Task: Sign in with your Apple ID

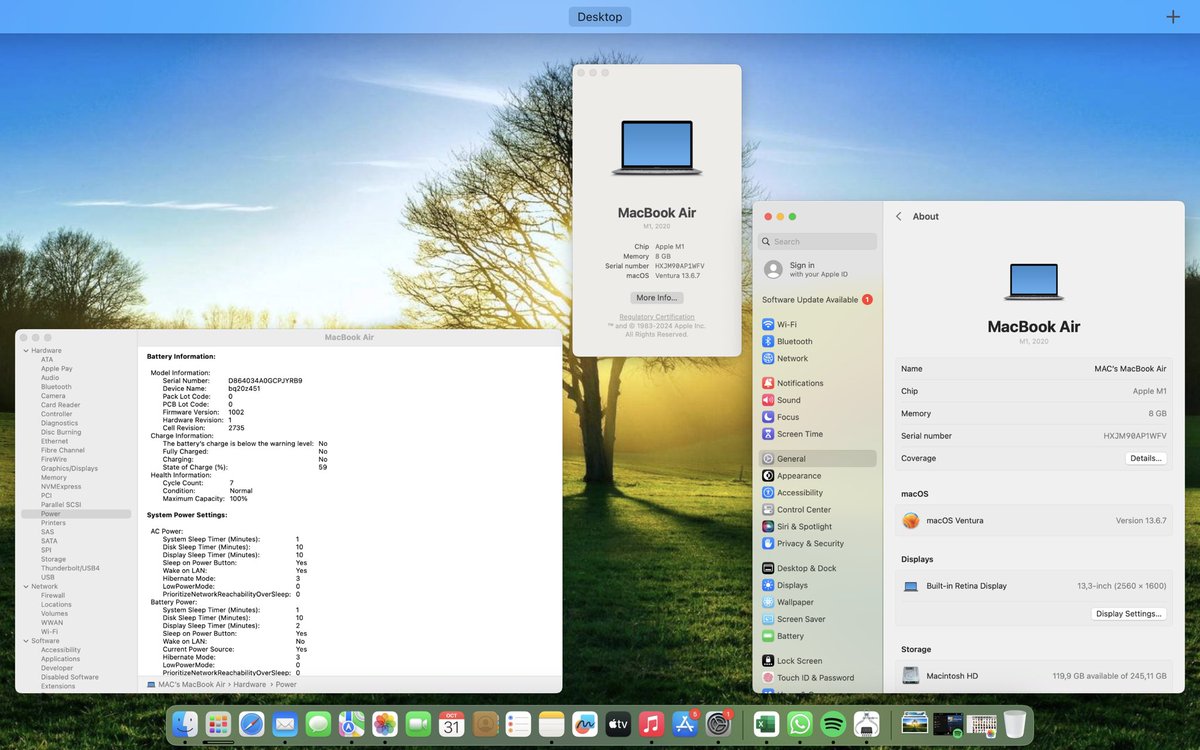Action: coord(817,269)
